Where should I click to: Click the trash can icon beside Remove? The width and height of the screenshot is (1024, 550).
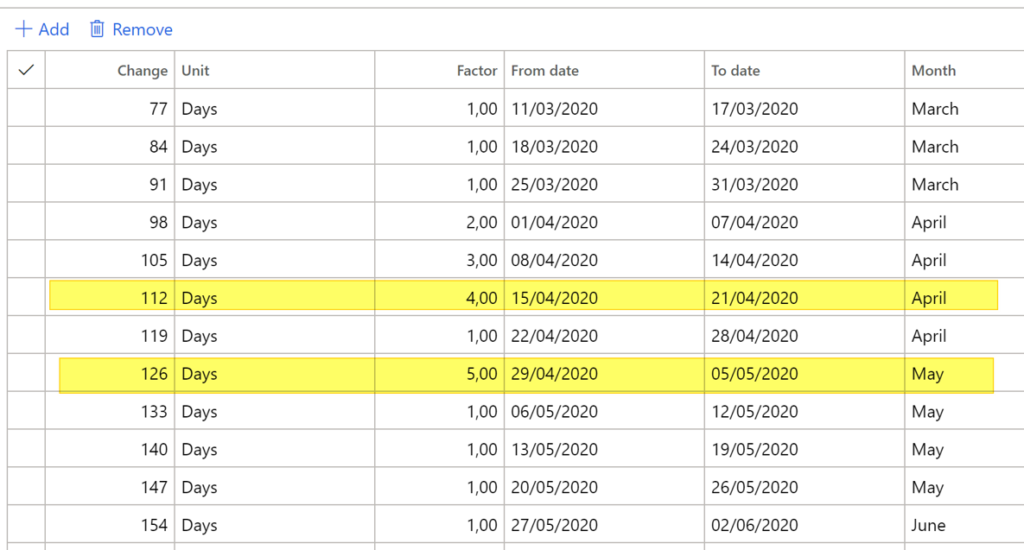click(97, 29)
